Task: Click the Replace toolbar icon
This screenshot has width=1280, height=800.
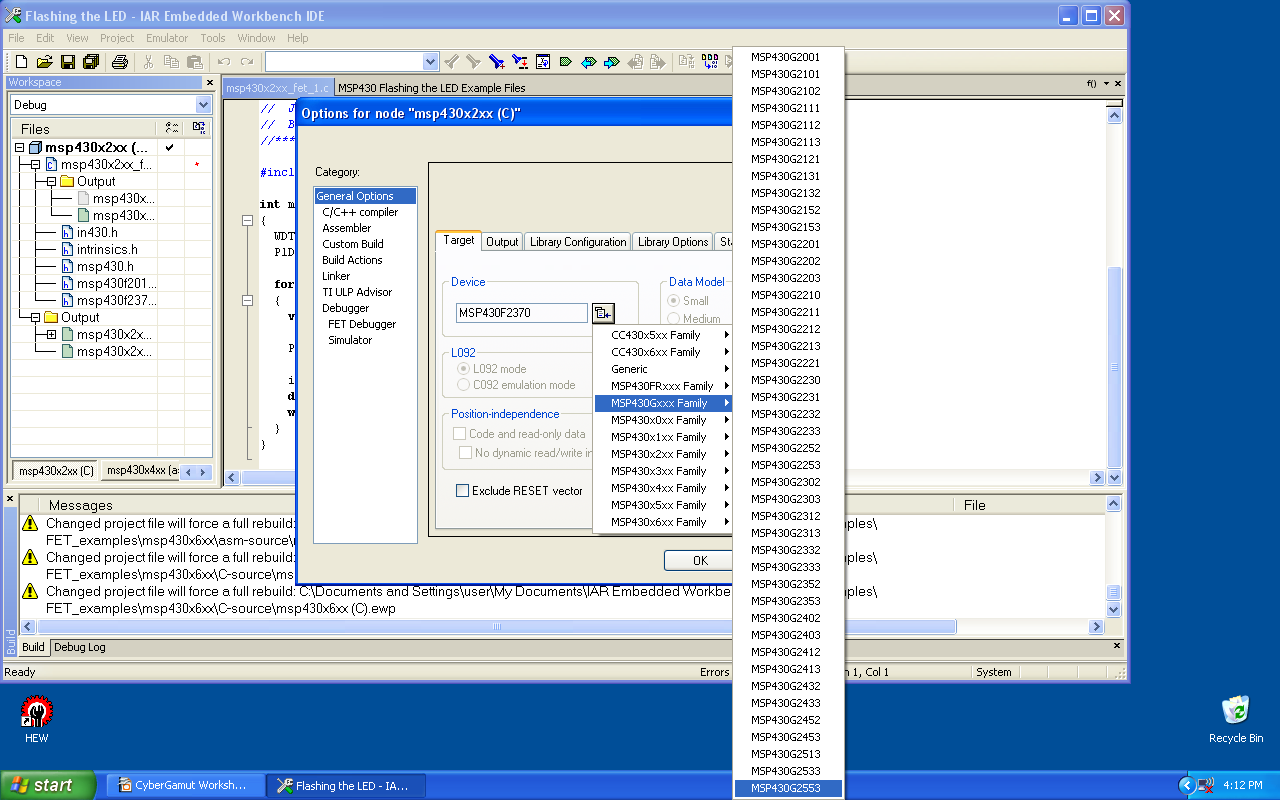Action: (520, 62)
